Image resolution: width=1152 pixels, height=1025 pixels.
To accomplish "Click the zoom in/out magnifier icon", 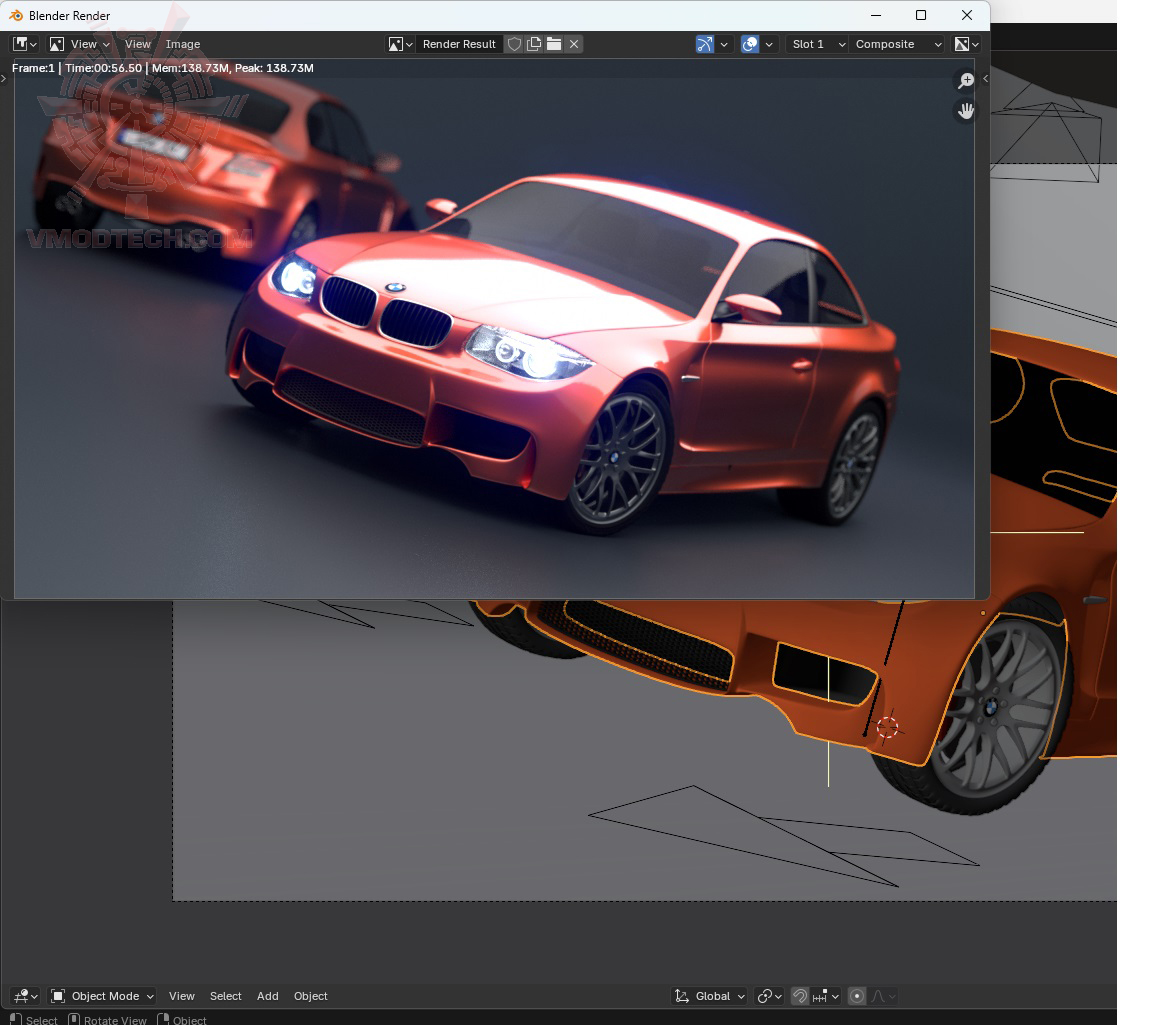I will pos(965,81).
